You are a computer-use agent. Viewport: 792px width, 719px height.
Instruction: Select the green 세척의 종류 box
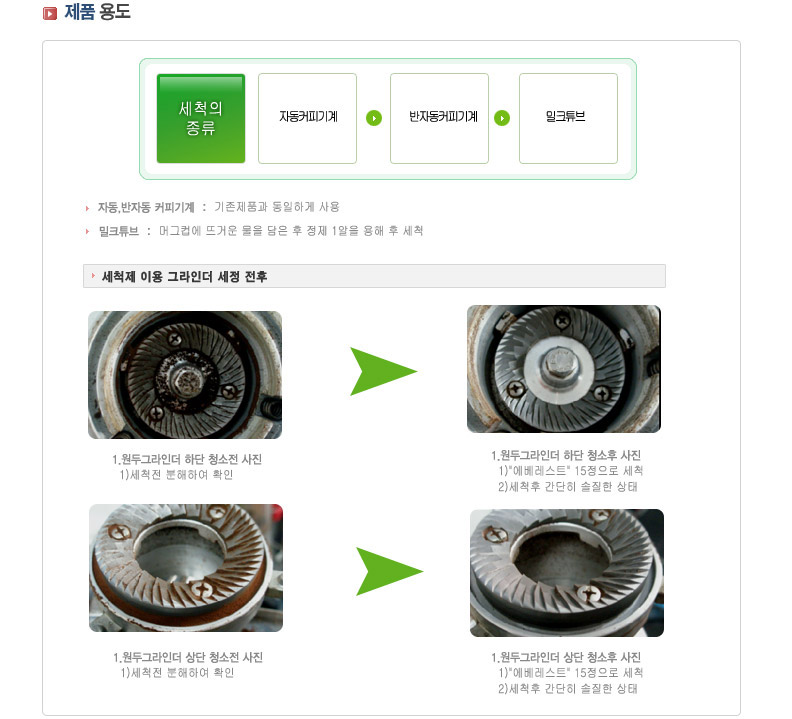tap(201, 118)
